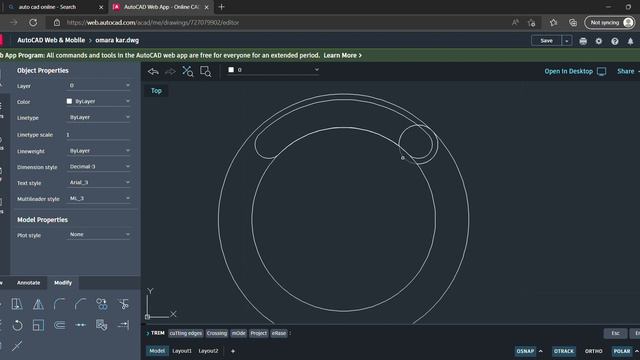Select the Copy objects tool
Viewport: 640px width, 360px height.
[102, 304]
